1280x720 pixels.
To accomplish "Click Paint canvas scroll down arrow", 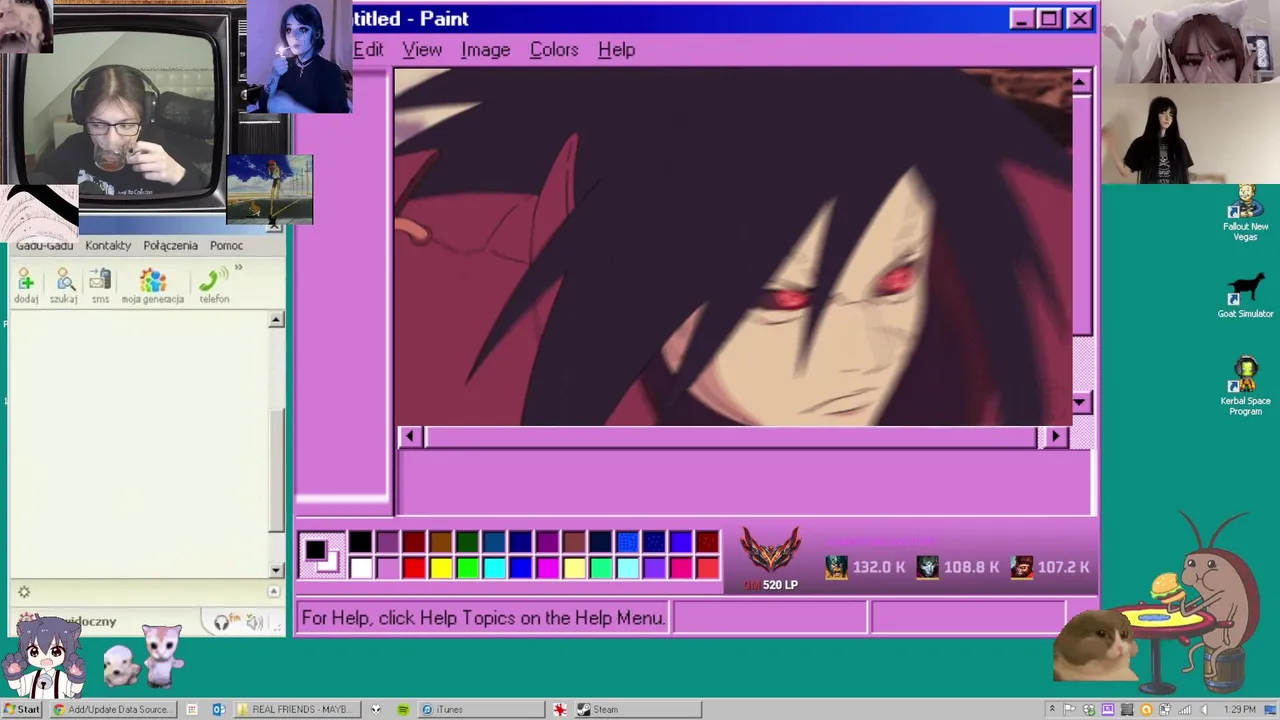I will point(1080,402).
